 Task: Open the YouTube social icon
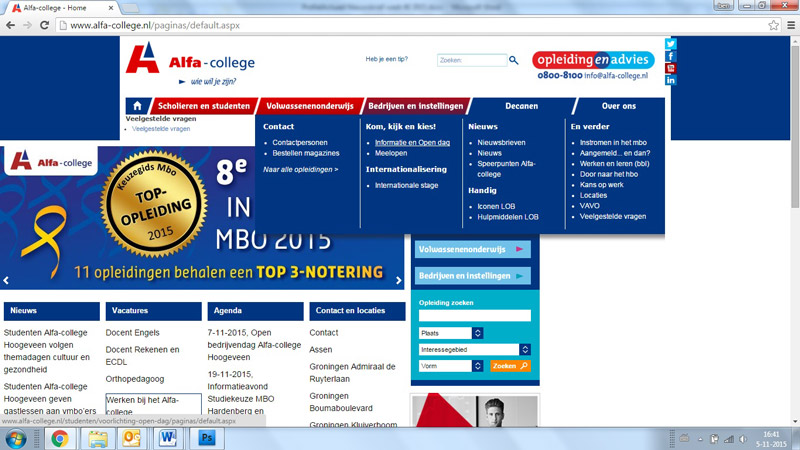670,68
